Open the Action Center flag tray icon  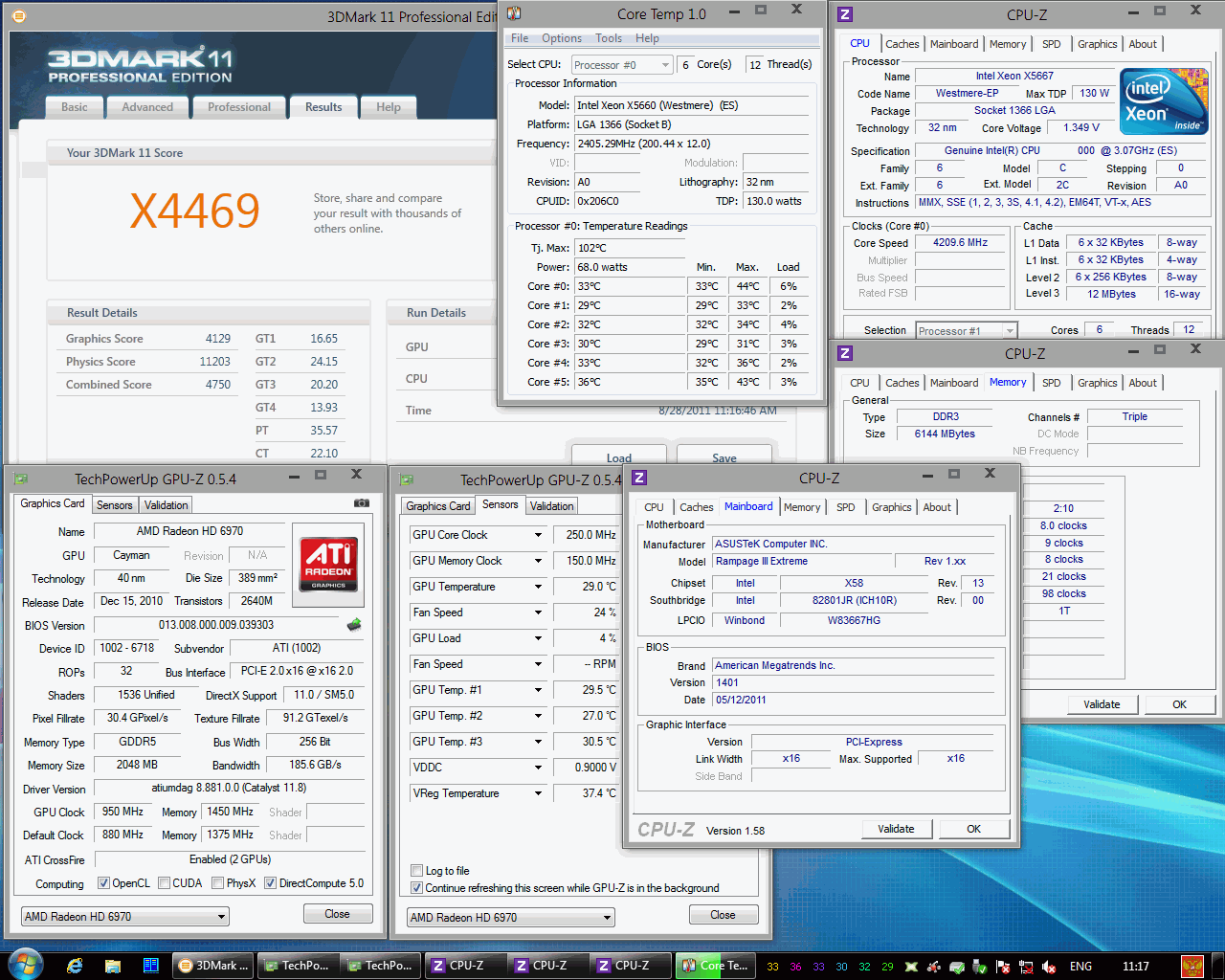[1003, 967]
